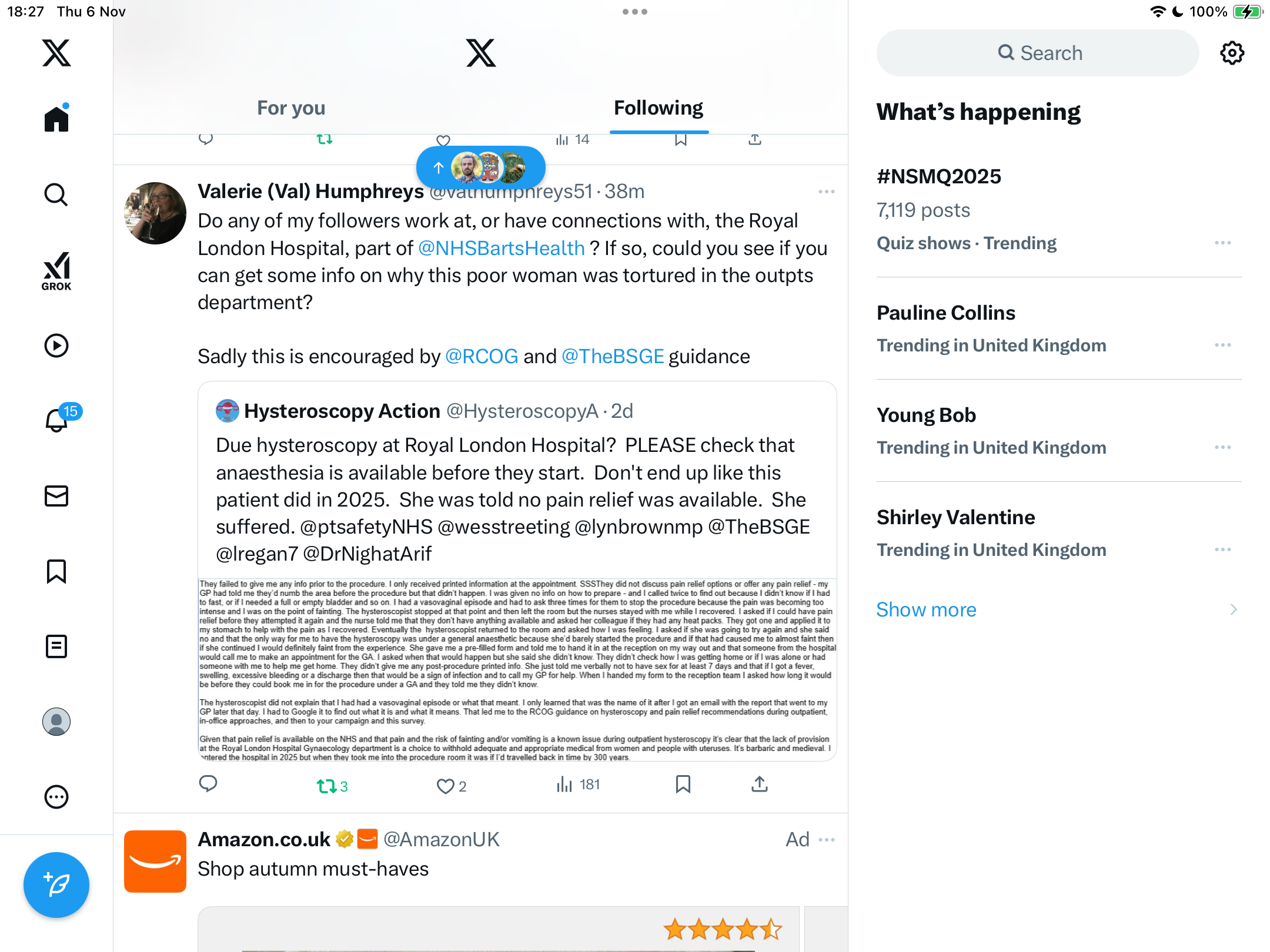Like Valerie Humphreys' post
This screenshot has width=1270, height=952.
[x=445, y=786]
